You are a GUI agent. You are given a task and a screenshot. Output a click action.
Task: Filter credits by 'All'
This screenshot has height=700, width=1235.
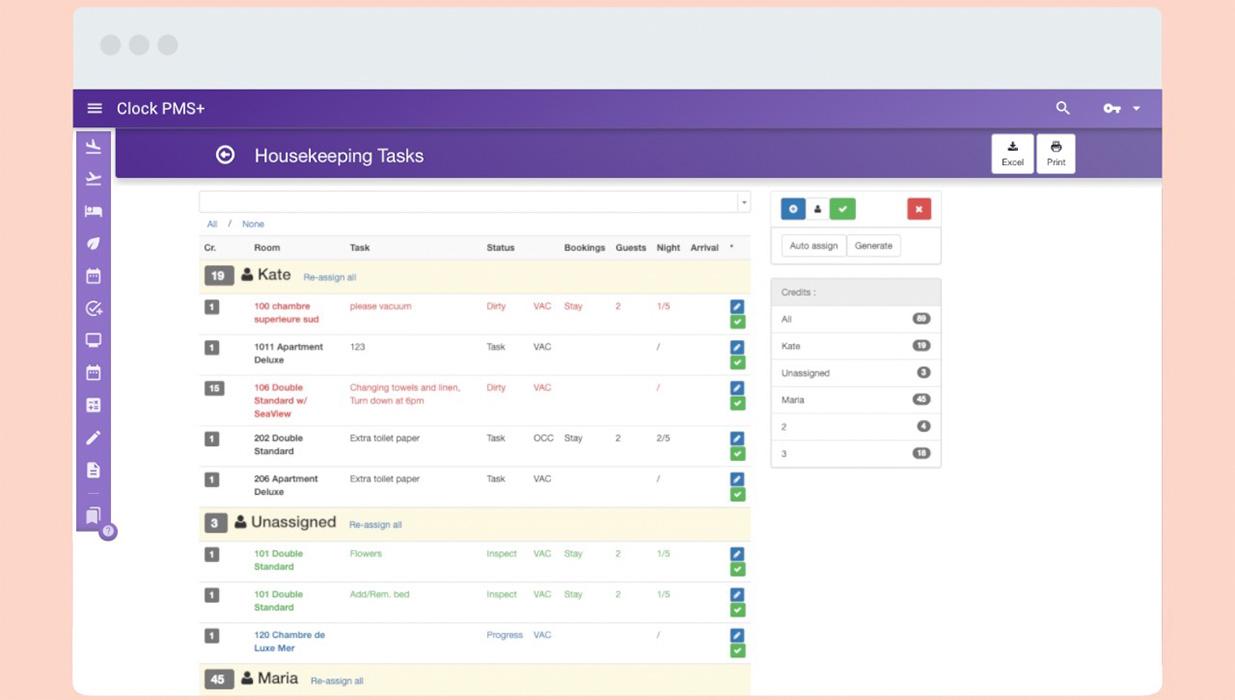tap(856, 319)
